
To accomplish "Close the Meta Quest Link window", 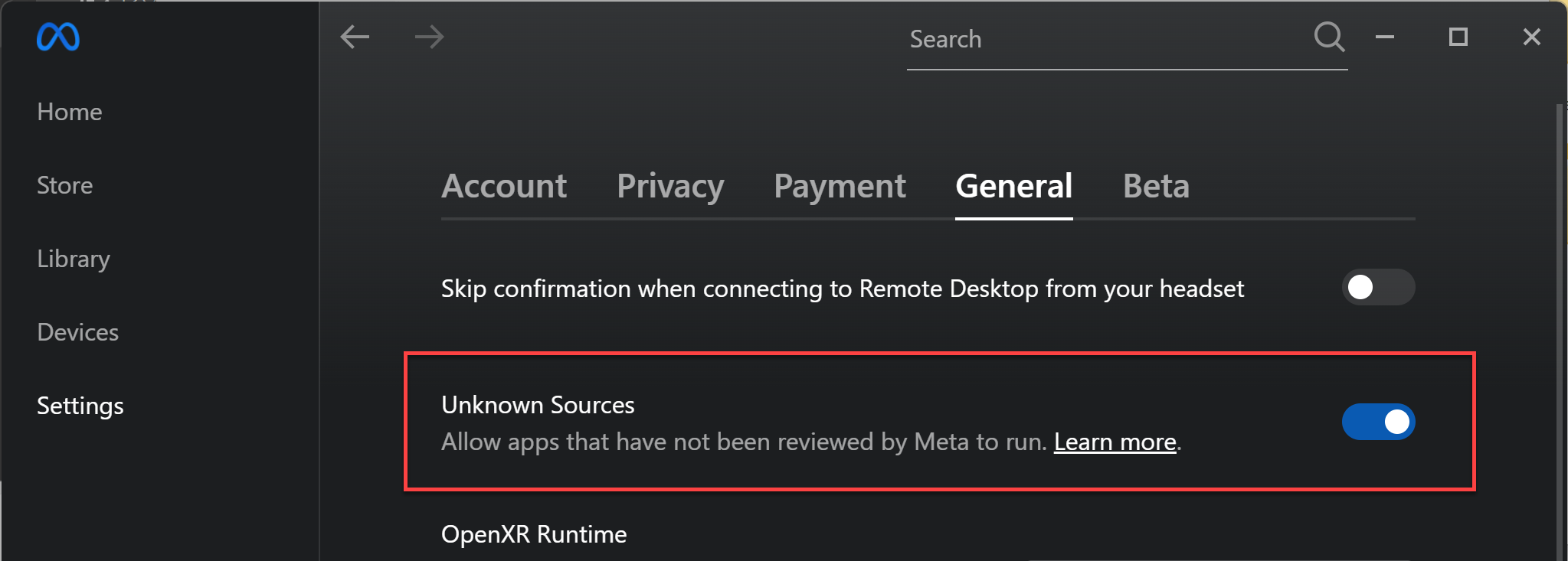I will (1531, 37).
